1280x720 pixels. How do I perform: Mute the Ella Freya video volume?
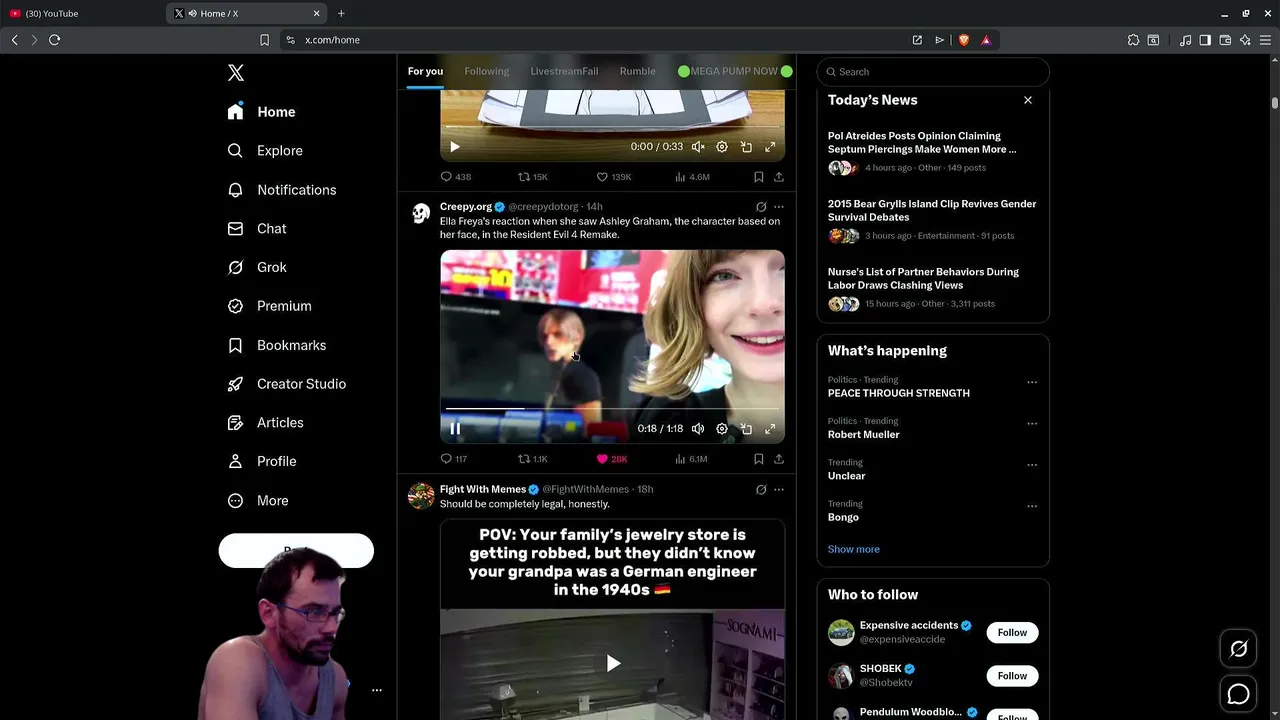(x=698, y=429)
